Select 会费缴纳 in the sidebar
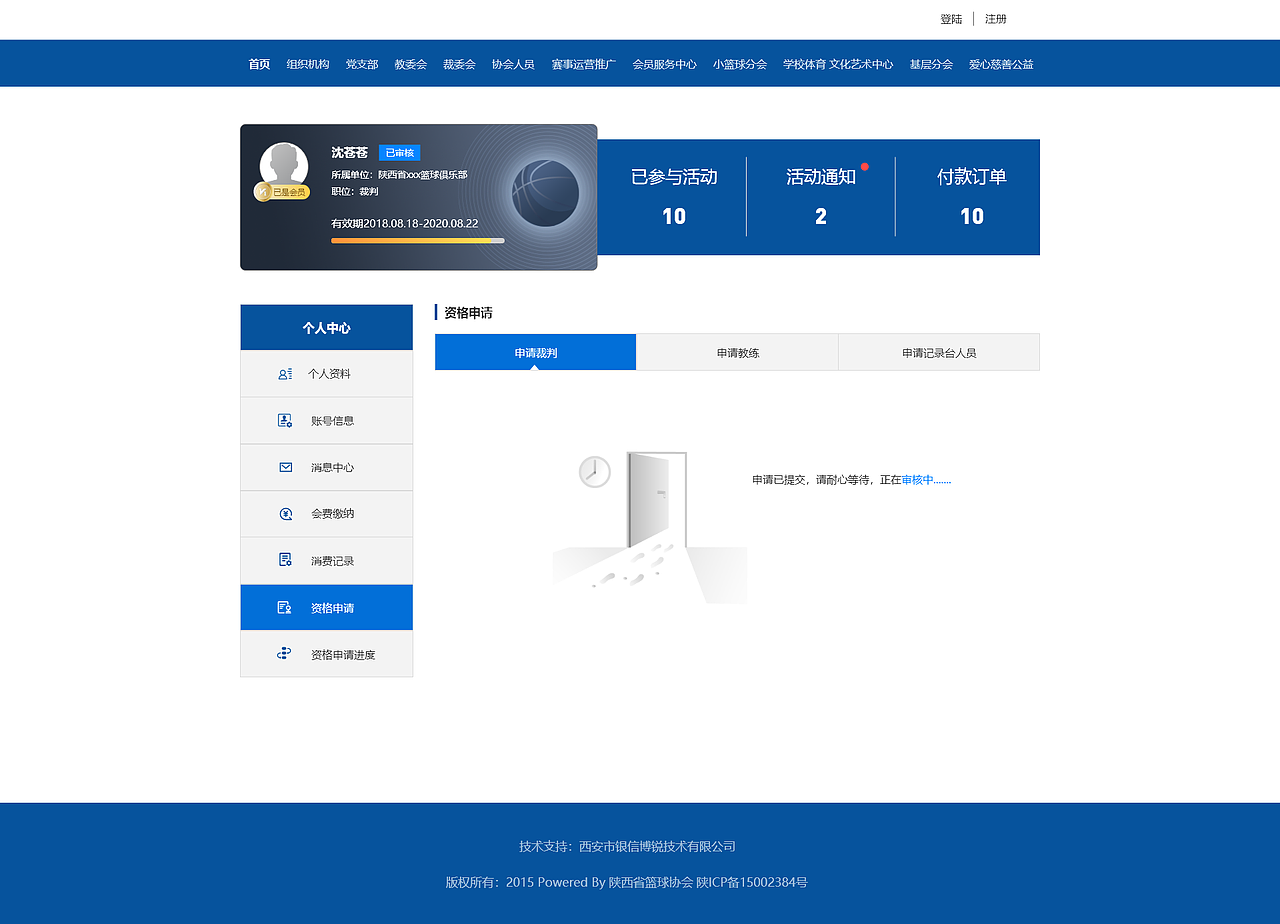 (x=327, y=514)
